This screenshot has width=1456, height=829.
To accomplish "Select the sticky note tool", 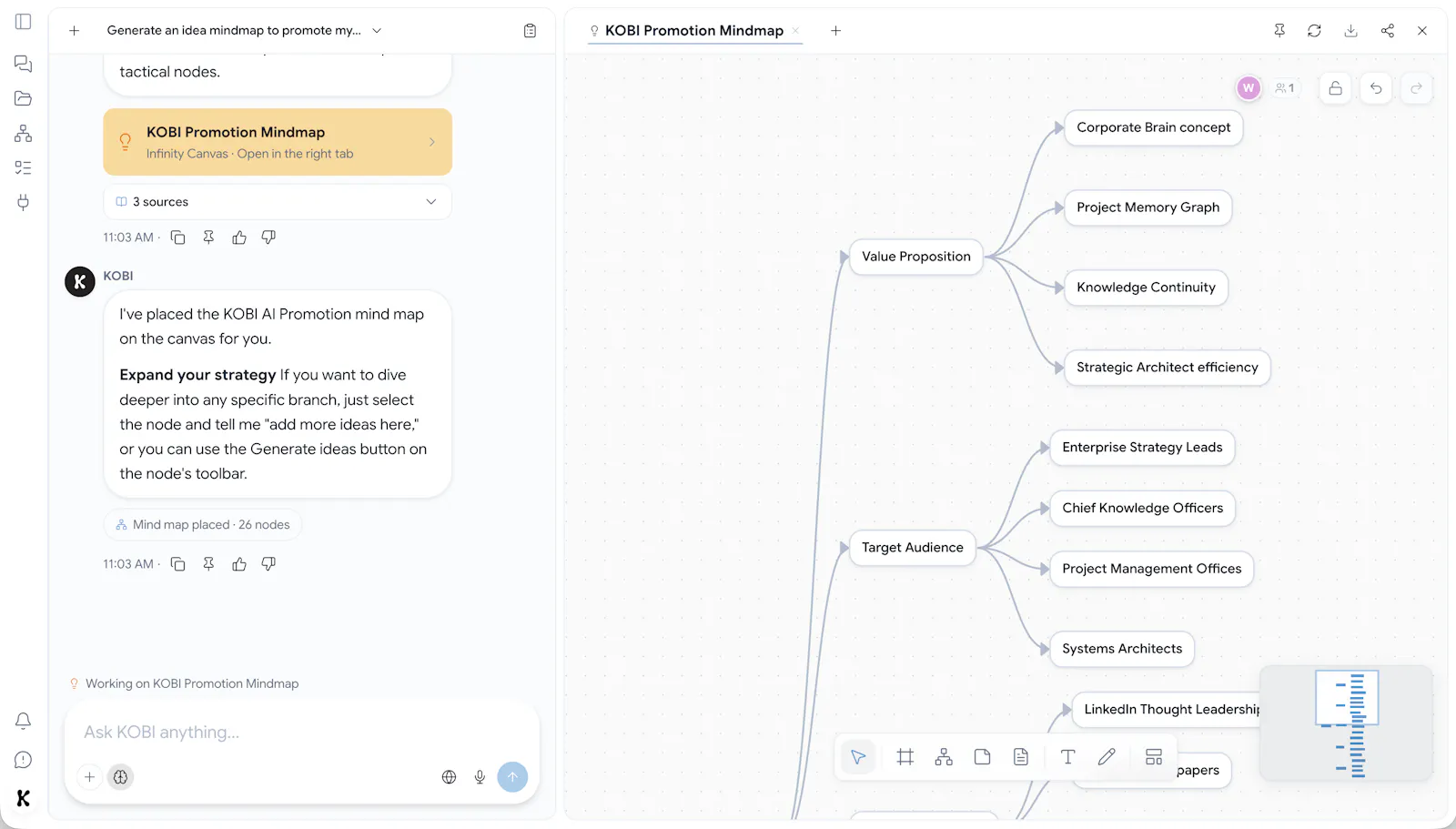I will [x=982, y=757].
